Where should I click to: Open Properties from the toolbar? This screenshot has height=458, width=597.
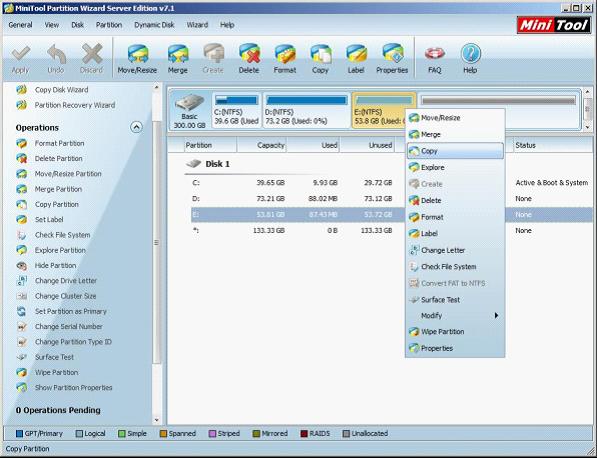392,59
